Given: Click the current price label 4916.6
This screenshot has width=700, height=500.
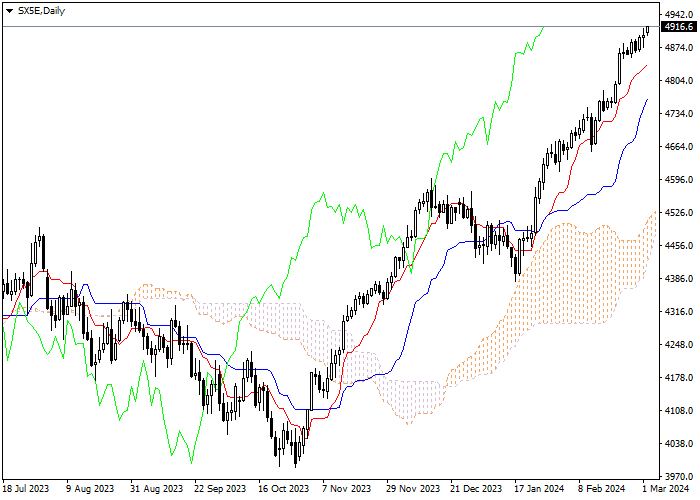Looking at the screenshot, I should tap(679, 27).
